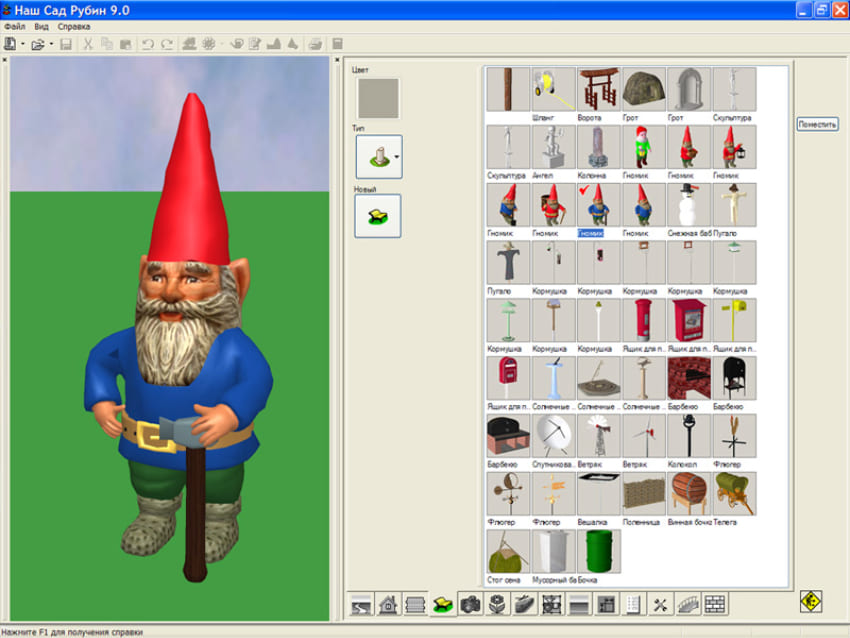The height and width of the screenshot is (638, 850).
Task: Click the Copy icon in toolbar
Action: click(107, 44)
